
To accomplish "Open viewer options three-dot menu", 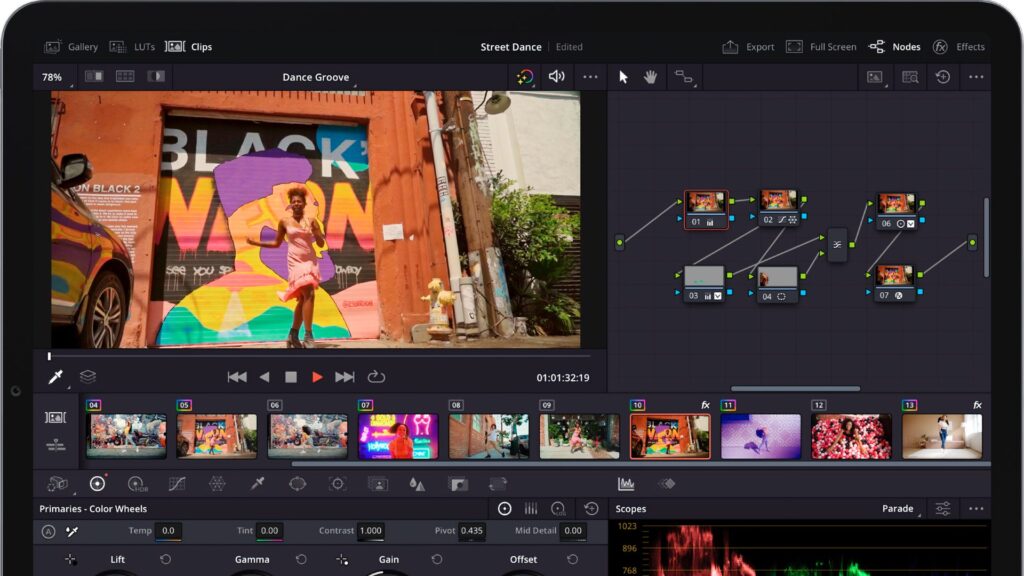I will click(x=590, y=77).
